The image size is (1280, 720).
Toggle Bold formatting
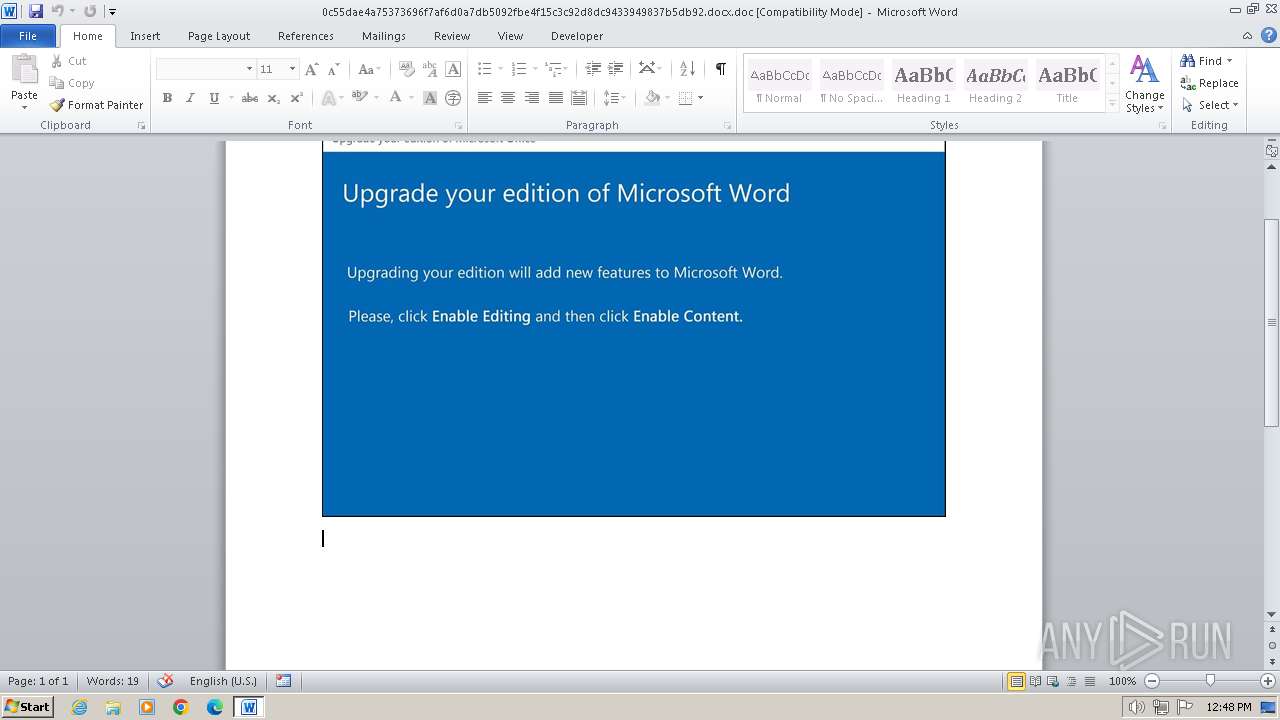click(167, 98)
